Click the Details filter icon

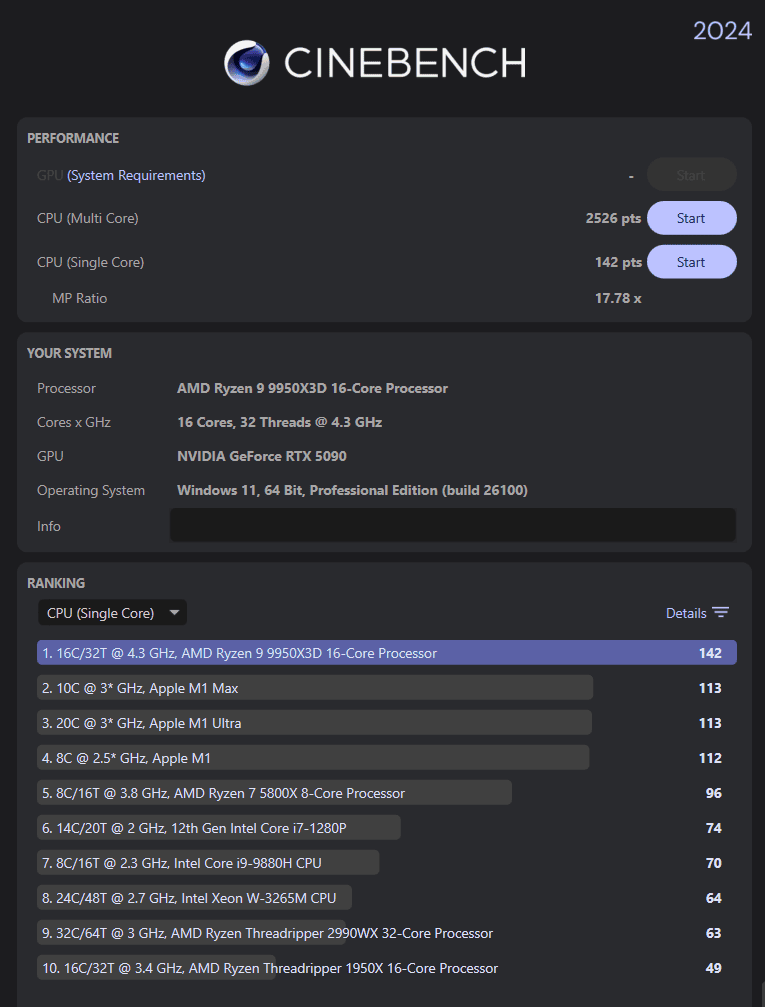coord(721,613)
